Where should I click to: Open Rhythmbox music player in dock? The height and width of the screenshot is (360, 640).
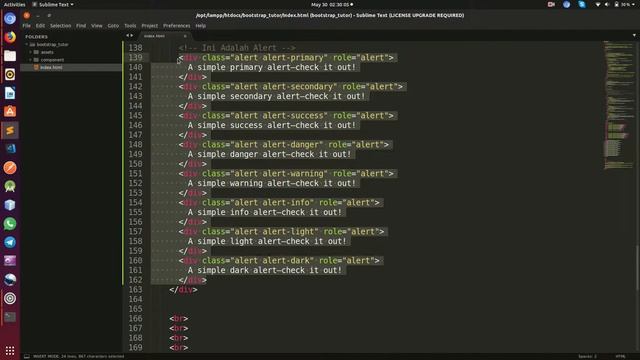pos(10,74)
